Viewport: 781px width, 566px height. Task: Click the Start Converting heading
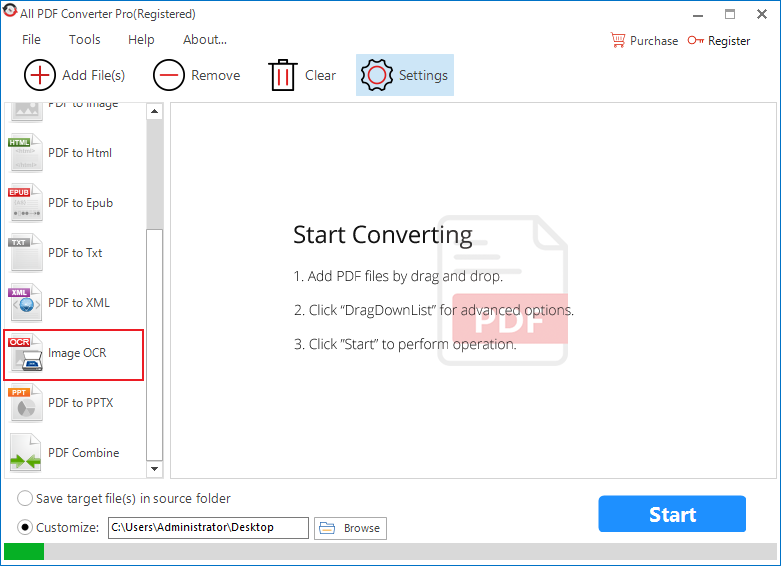point(383,235)
